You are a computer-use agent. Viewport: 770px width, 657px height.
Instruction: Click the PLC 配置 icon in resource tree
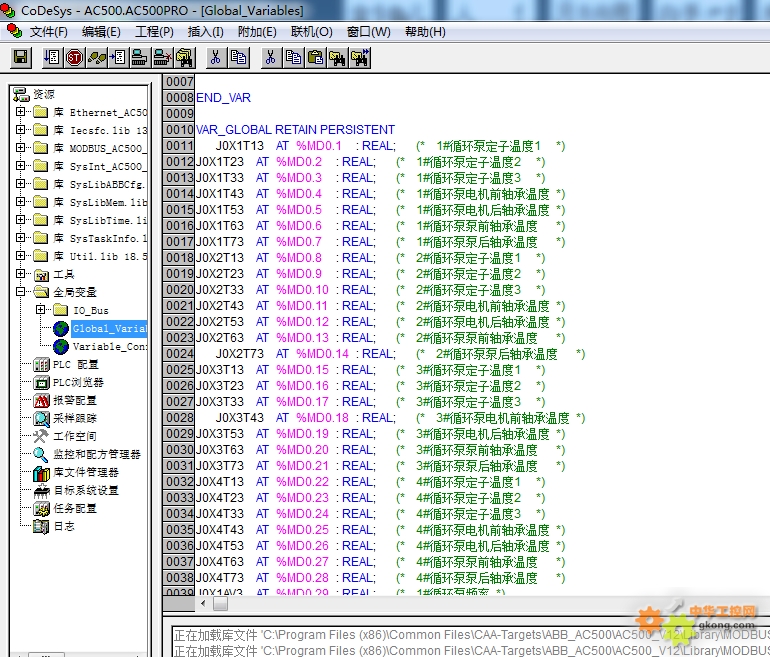click(41, 365)
